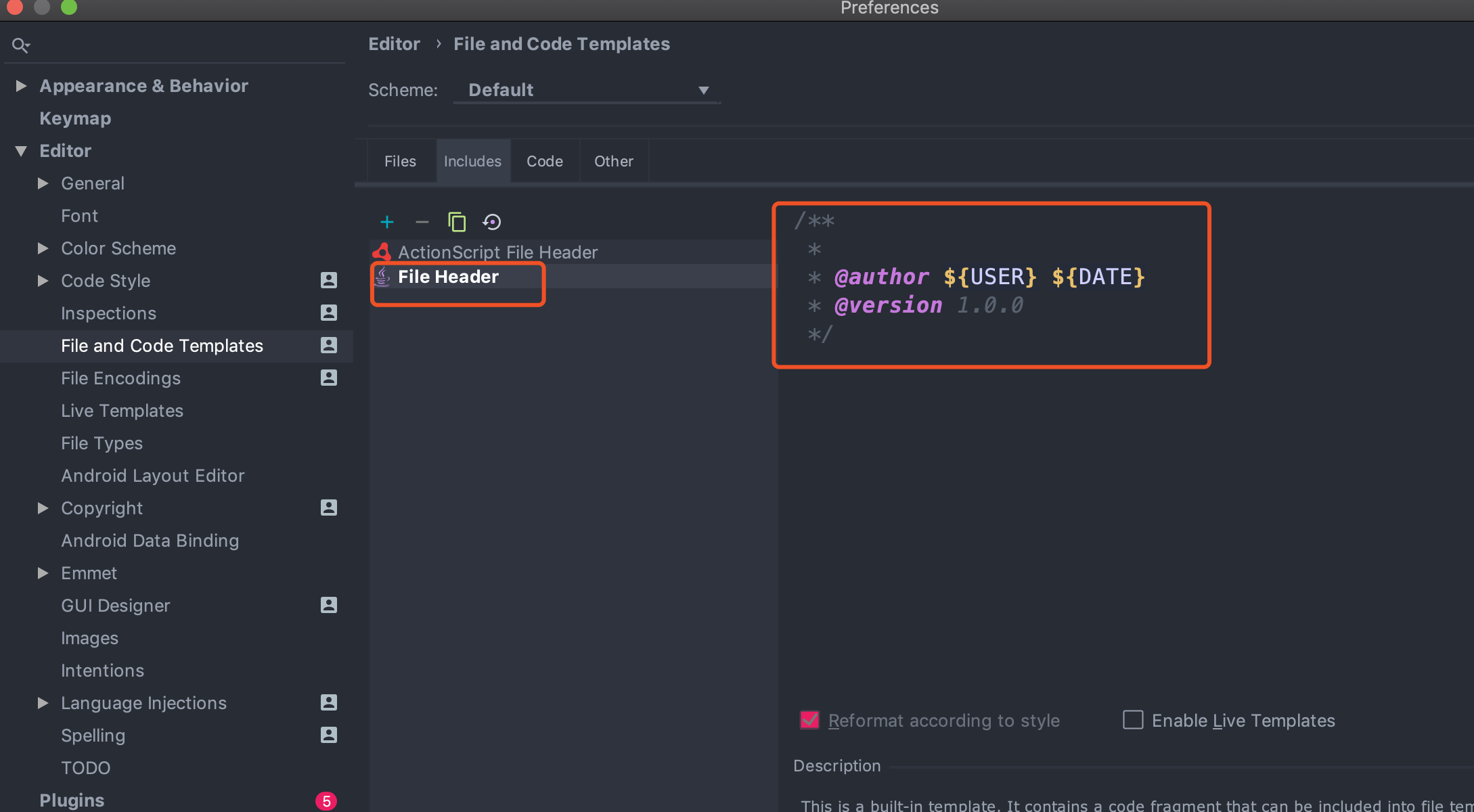Click into the preferences search field
Image resolution: width=1474 pixels, height=812 pixels.
pyautogui.click(x=183, y=45)
